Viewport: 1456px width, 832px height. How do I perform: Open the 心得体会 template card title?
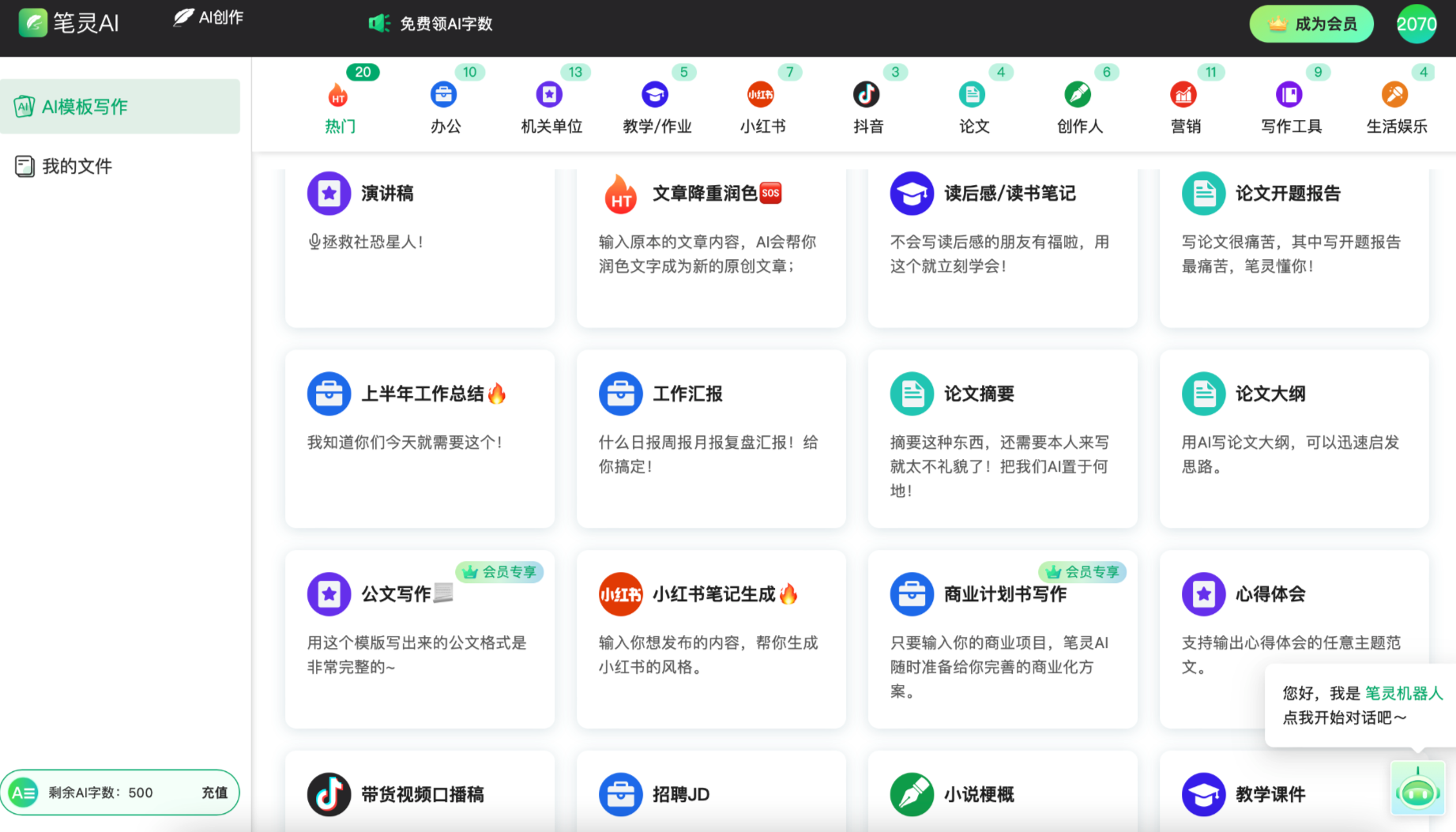pyautogui.click(x=1270, y=594)
